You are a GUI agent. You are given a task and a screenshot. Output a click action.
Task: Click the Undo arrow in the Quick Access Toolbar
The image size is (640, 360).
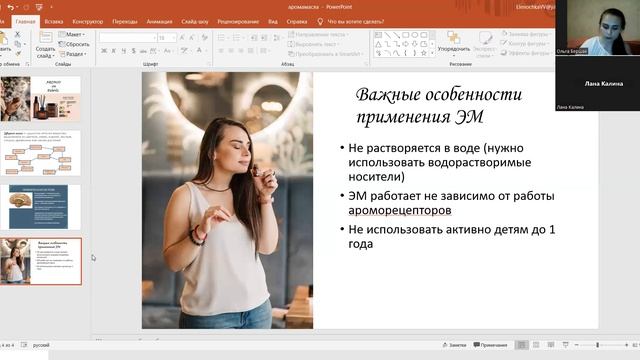coord(11,7)
